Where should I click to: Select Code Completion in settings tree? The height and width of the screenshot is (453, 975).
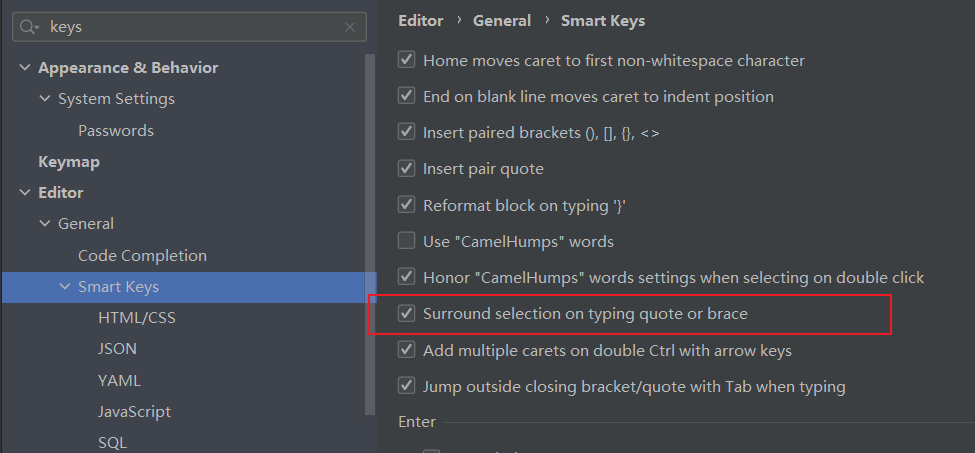point(142,255)
